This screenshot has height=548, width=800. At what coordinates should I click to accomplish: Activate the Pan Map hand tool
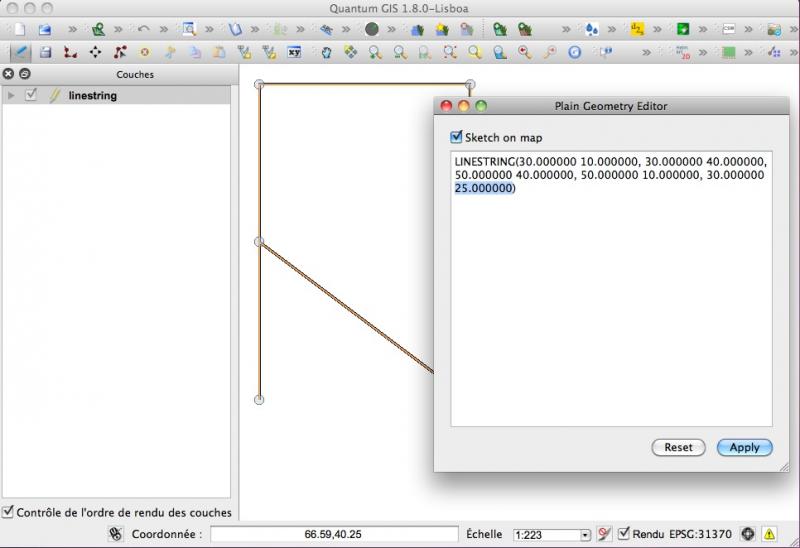(326, 52)
